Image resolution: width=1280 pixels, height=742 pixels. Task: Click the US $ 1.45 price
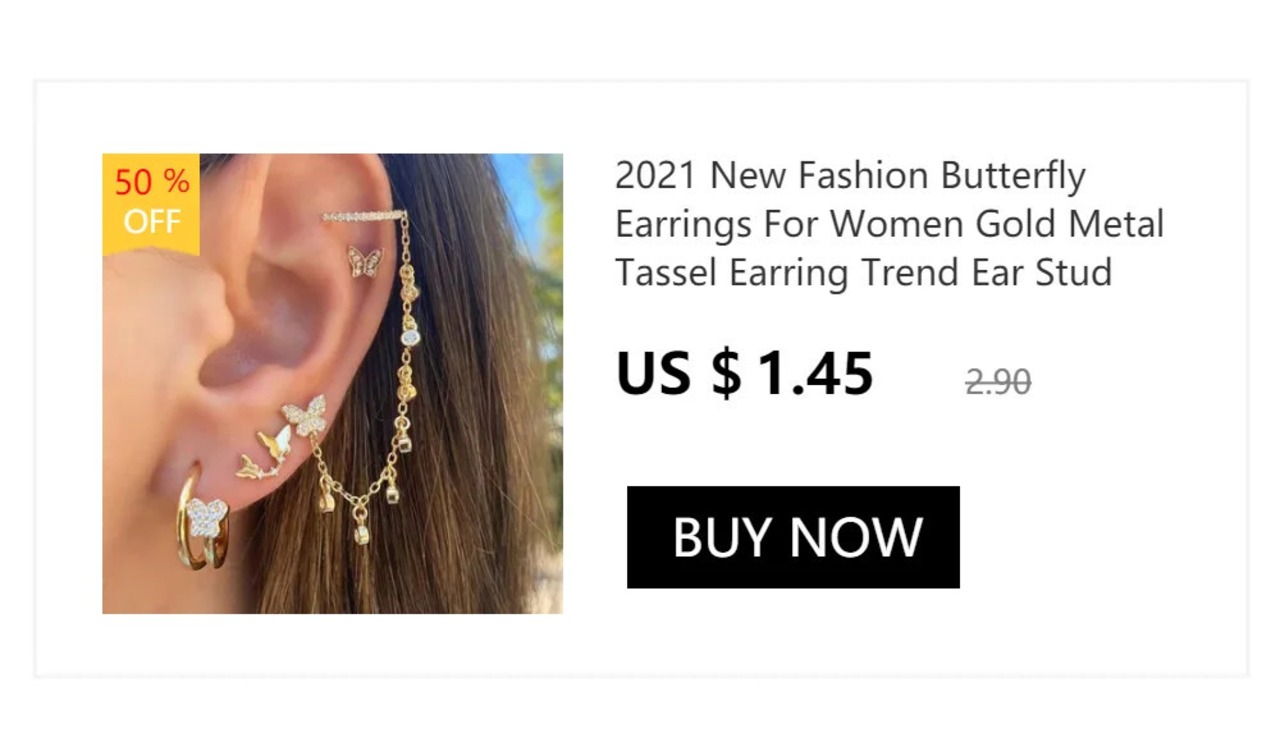point(745,373)
